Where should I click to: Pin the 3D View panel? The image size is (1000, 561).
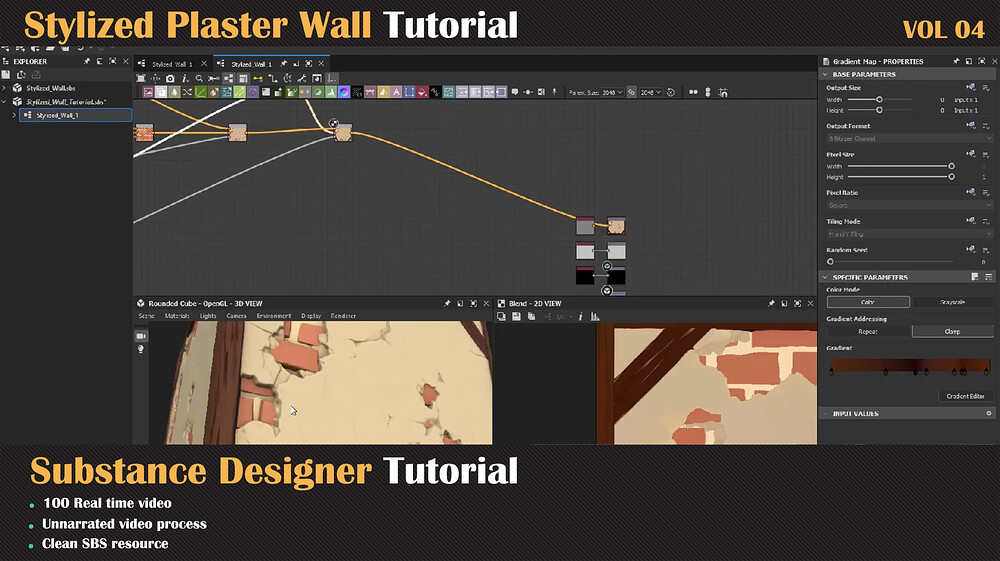447,303
